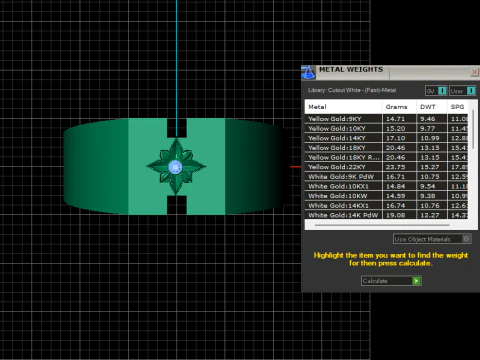Click the 10.75 DWT value

pos(430,177)
